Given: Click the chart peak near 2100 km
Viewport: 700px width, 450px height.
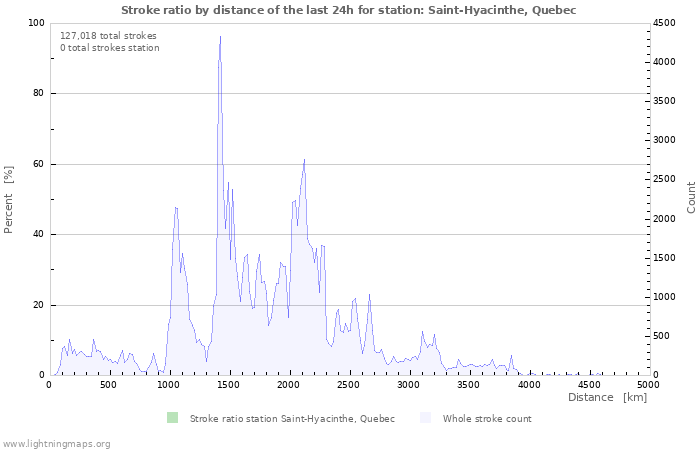Looking at the screenshot, I should [x=304, y=160].
